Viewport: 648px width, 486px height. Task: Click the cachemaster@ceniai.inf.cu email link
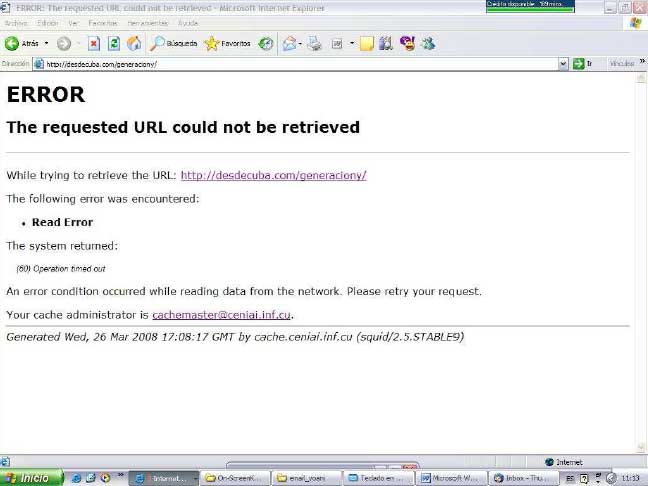point(221,315)
